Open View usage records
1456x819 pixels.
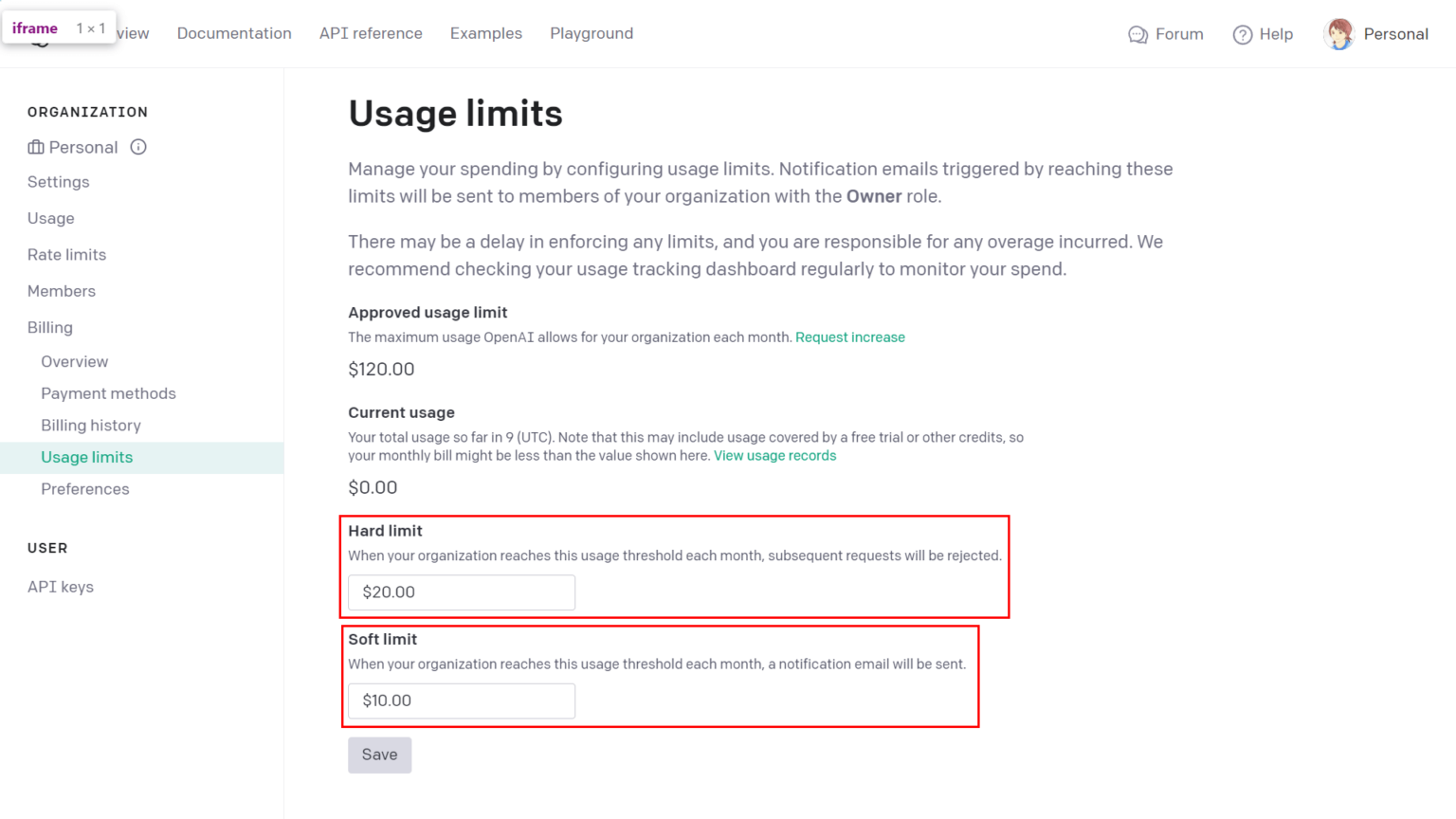(774, 455)
